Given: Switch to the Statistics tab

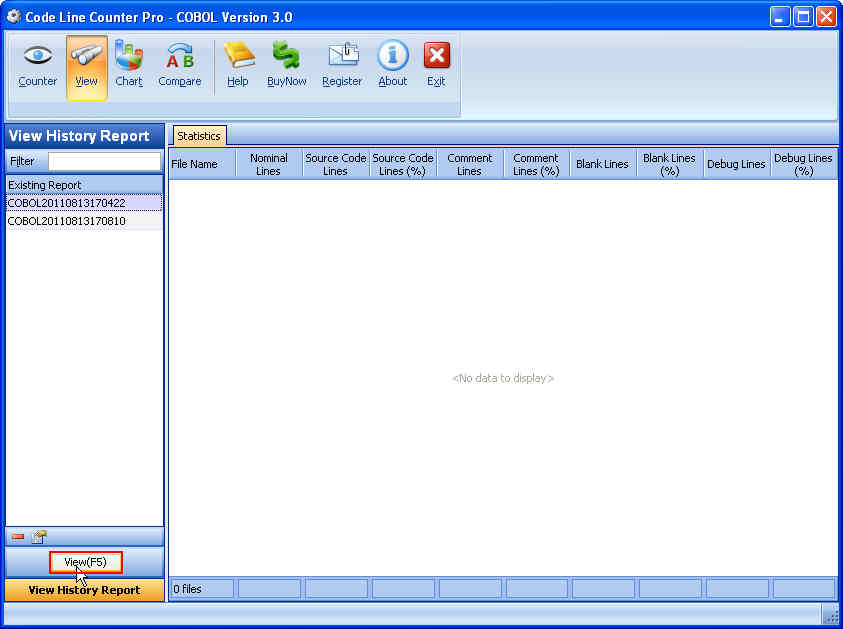Looking at the screenshot, I should tap(198, 135).
